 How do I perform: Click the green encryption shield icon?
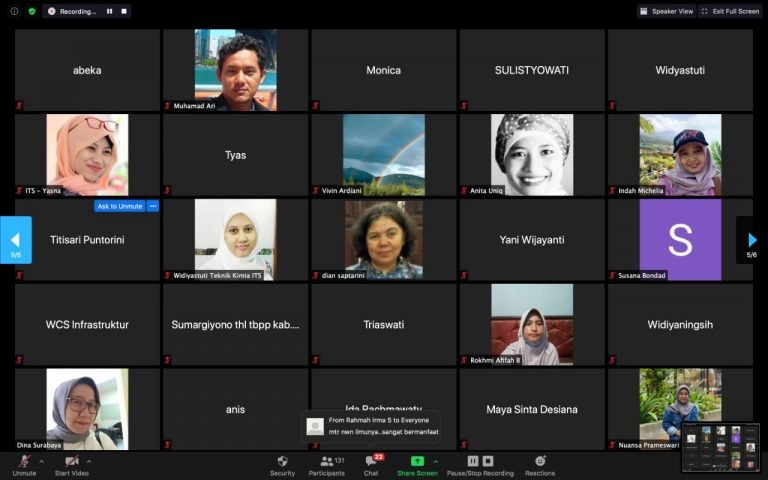(x=32, y=11)
